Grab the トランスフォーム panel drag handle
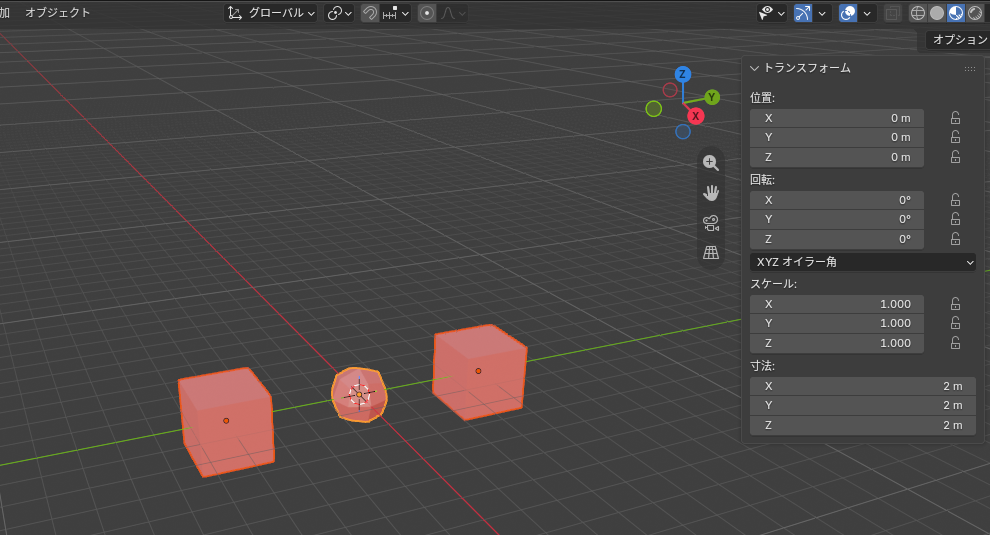The width and height of the screenshot is (990, 535). click(969, 69)
